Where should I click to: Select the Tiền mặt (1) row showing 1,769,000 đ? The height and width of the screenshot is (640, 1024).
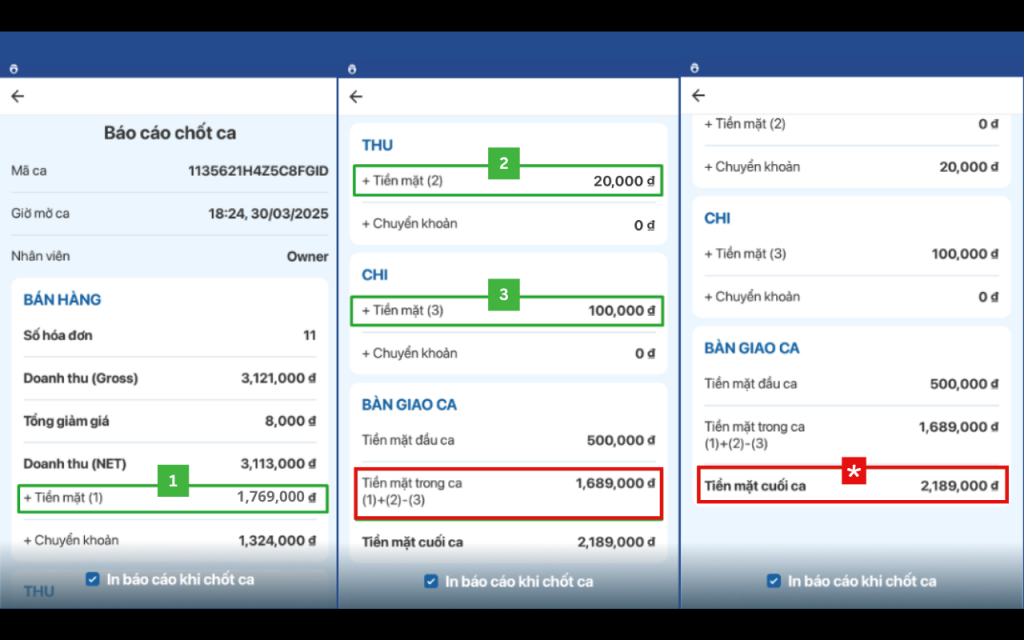(173, 498)
